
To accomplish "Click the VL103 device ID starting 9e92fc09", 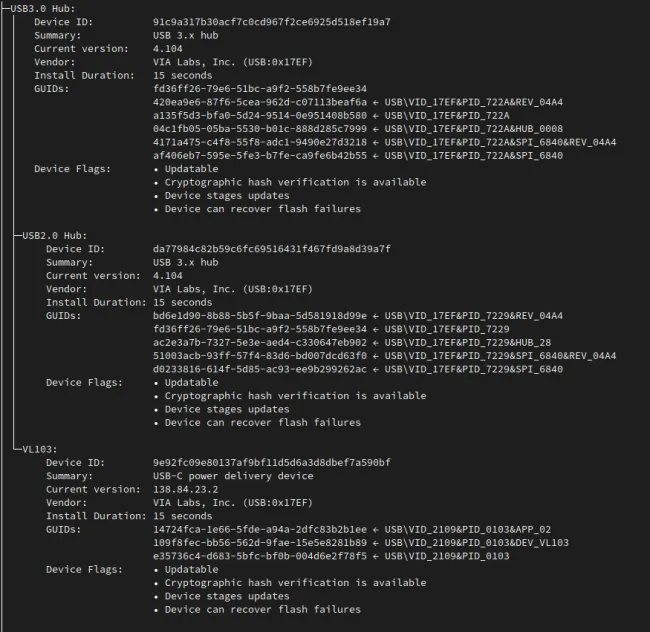I will (272, 463).
